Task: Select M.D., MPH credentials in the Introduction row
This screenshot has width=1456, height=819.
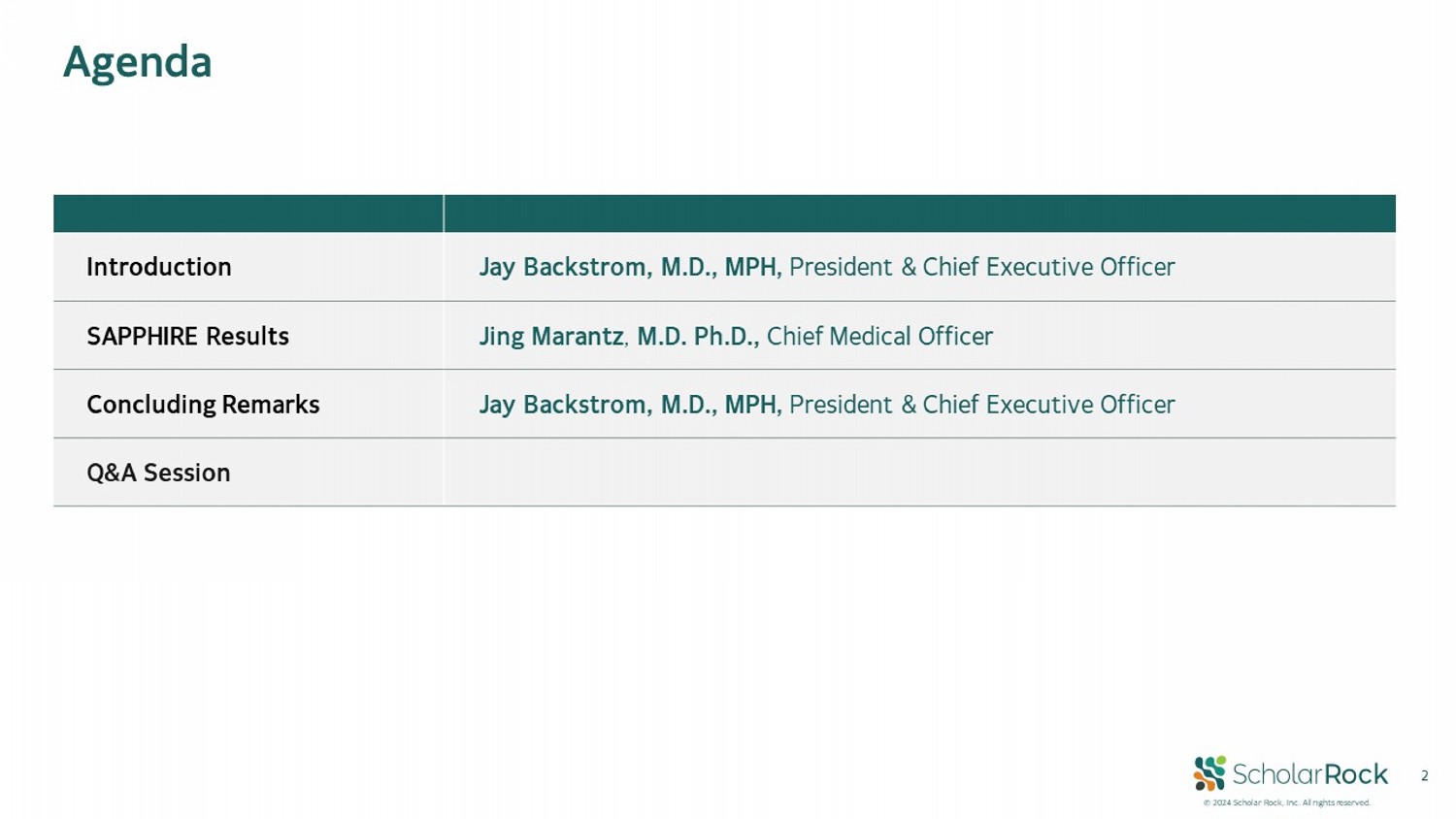Action: 720,267
